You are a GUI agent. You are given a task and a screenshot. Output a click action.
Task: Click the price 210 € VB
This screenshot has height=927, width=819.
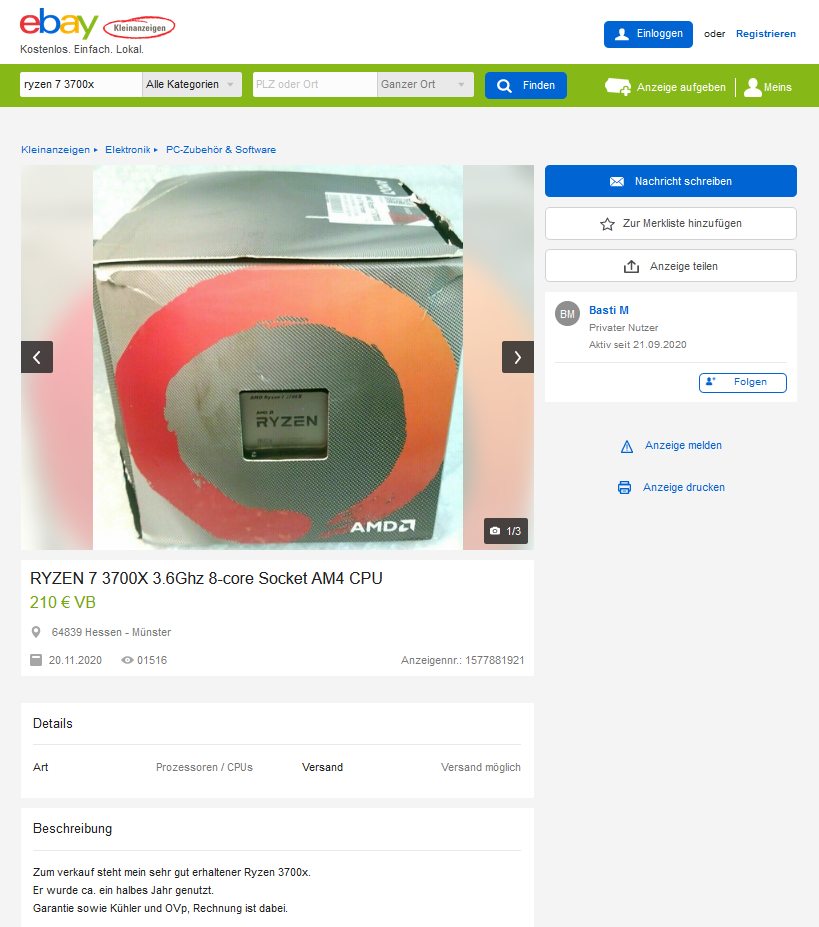[63, 602]
